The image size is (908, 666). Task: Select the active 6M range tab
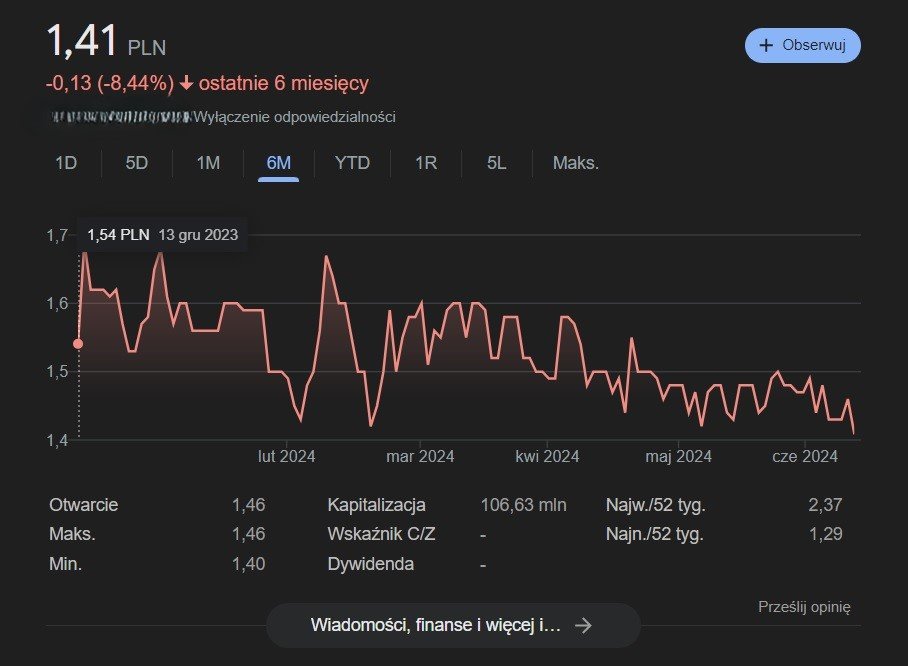279,163
